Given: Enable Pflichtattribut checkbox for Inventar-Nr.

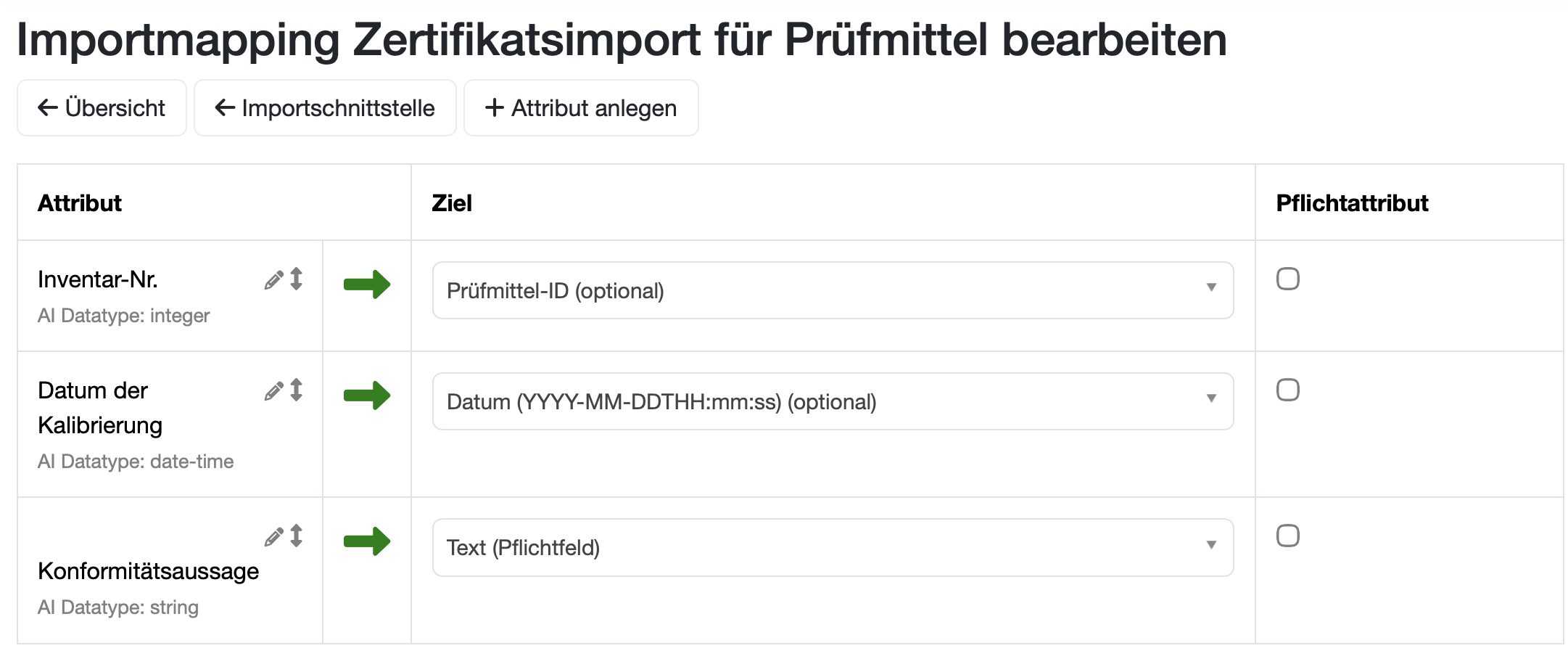Looking at the screenshot, I should (x=1287, y=279).
